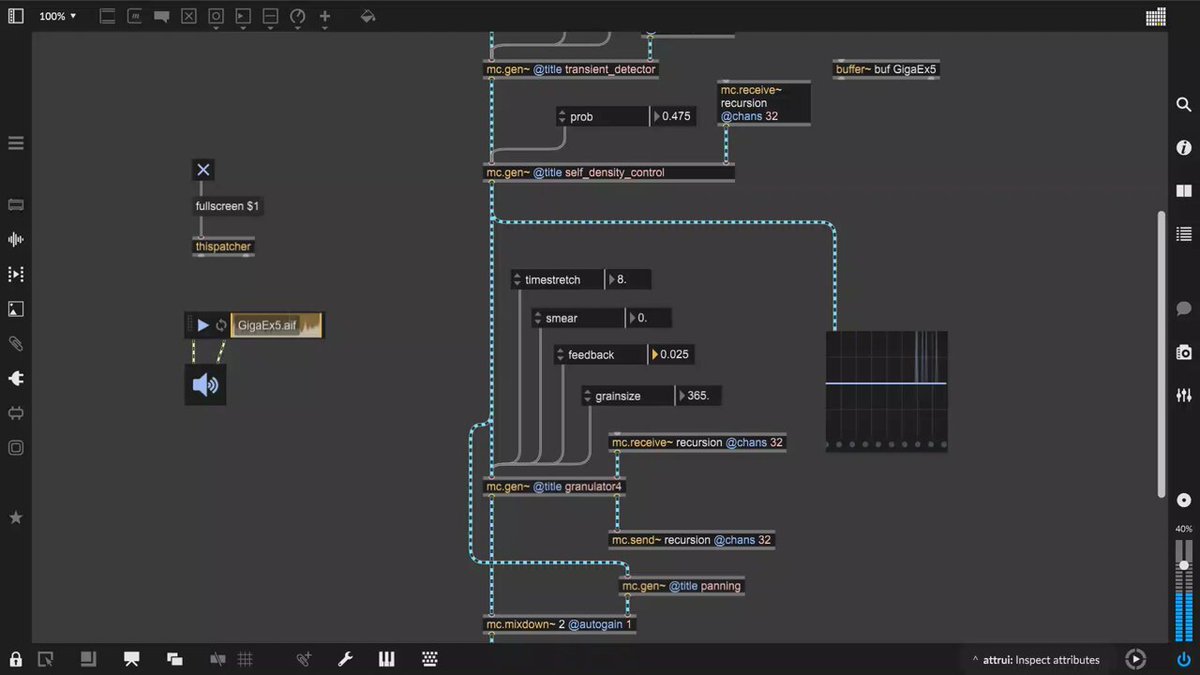Expand the timestretch attribute menu arrows
This screenshot has width=1200, height=675.
click(517, 280)
